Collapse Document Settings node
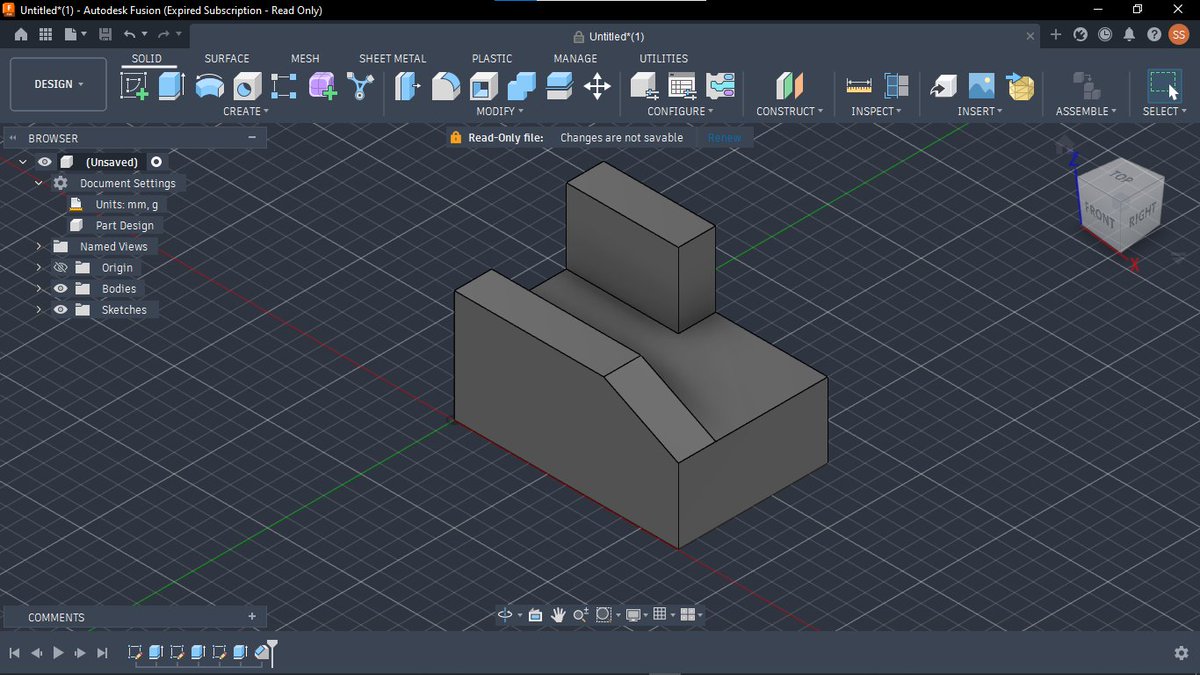 39,183
